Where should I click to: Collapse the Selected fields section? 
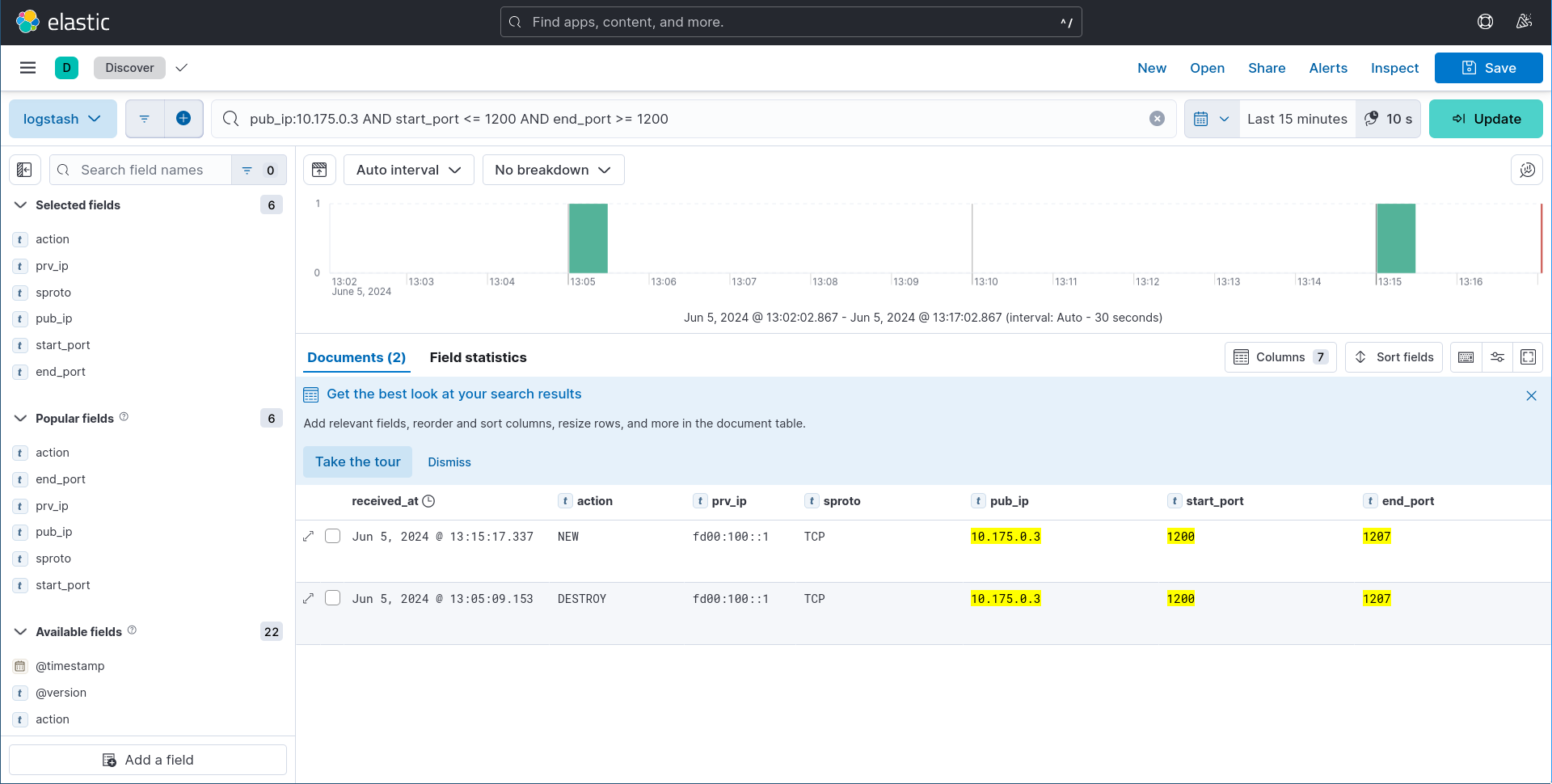20,205
